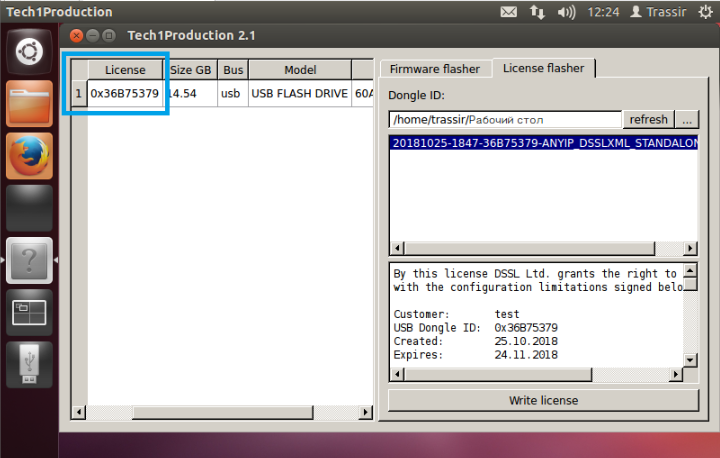Click the license text vertical scrollbar thumb
The width and height of the screenshot is (720, 458).
(x=690, y=284)
